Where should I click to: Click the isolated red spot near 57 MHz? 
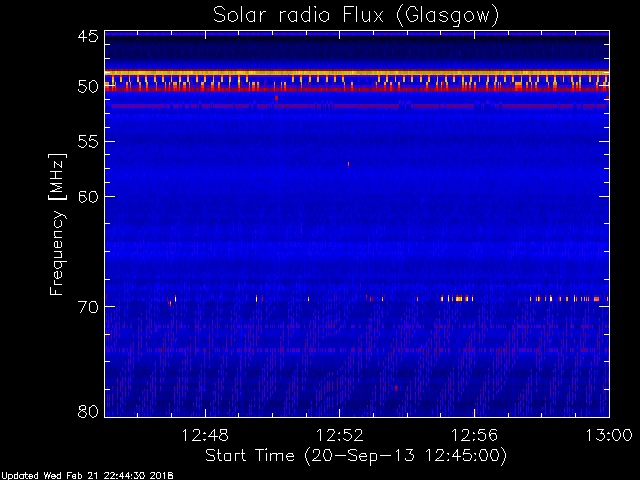coord(348,164)
